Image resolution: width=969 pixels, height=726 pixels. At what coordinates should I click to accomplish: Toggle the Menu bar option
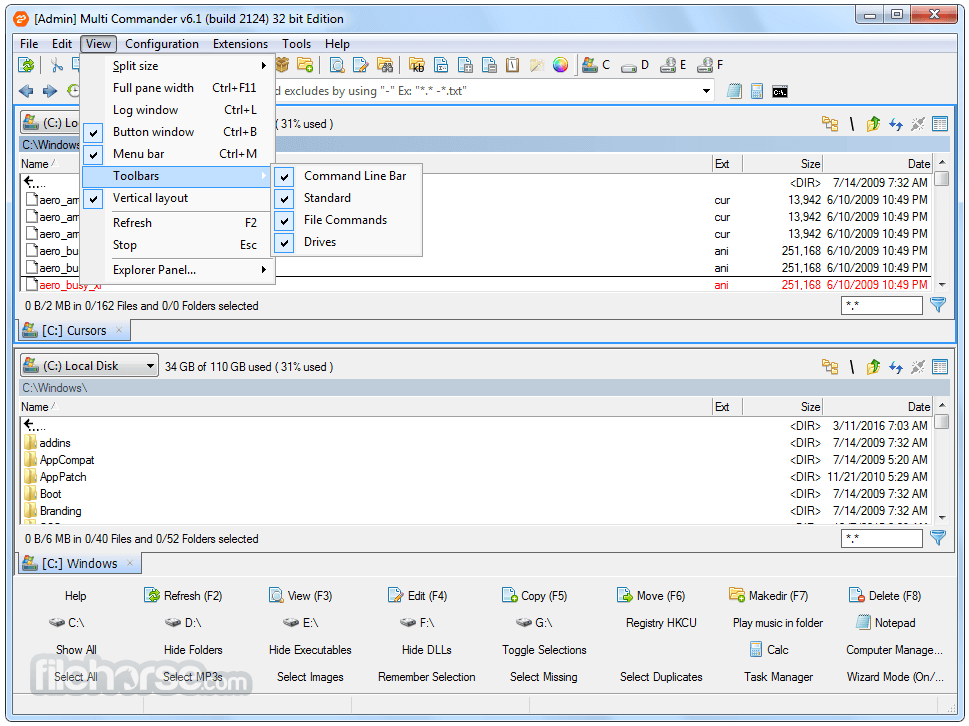tap(178, 154)
